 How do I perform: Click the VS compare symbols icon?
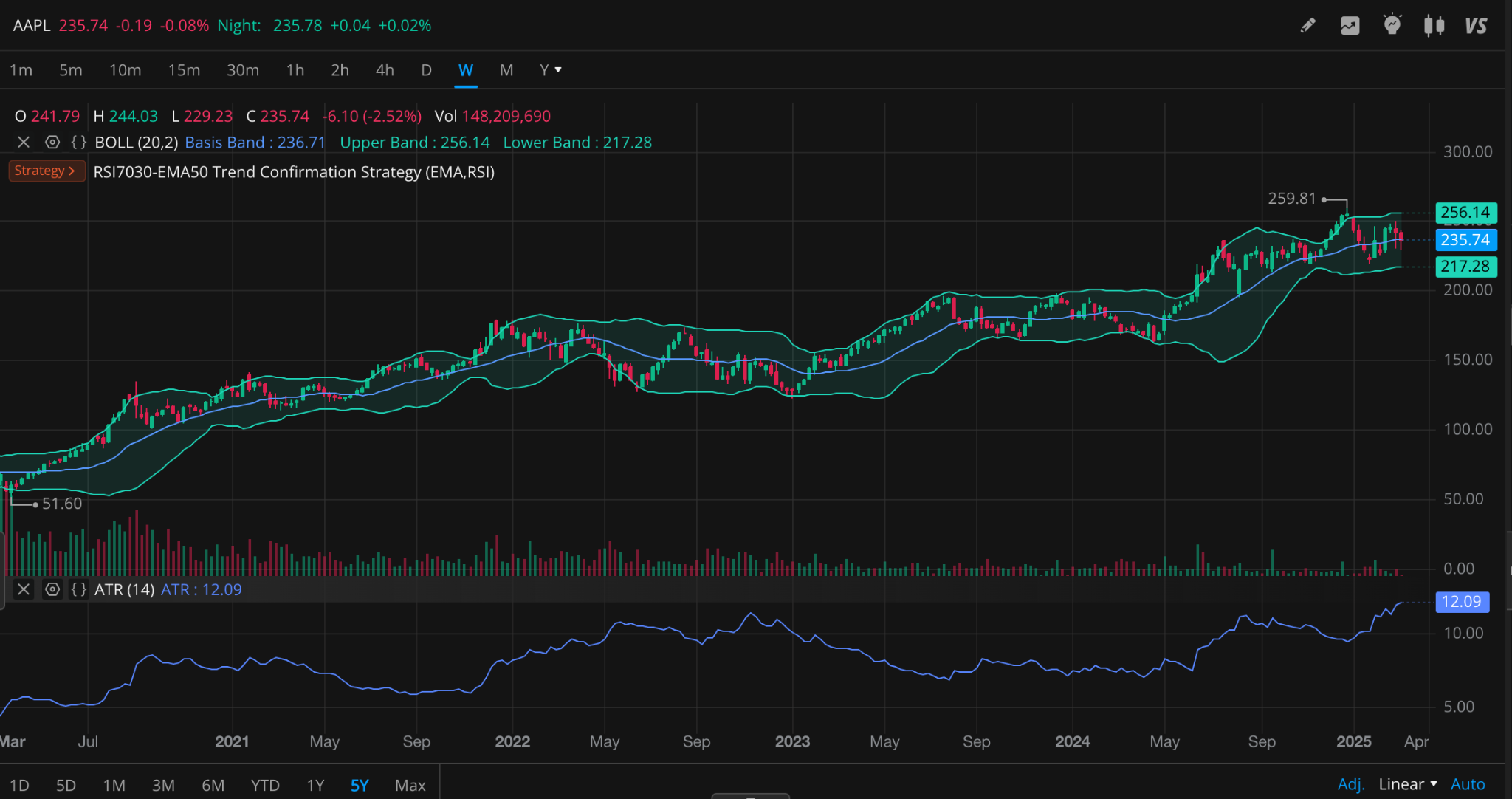pos(1475,26)
